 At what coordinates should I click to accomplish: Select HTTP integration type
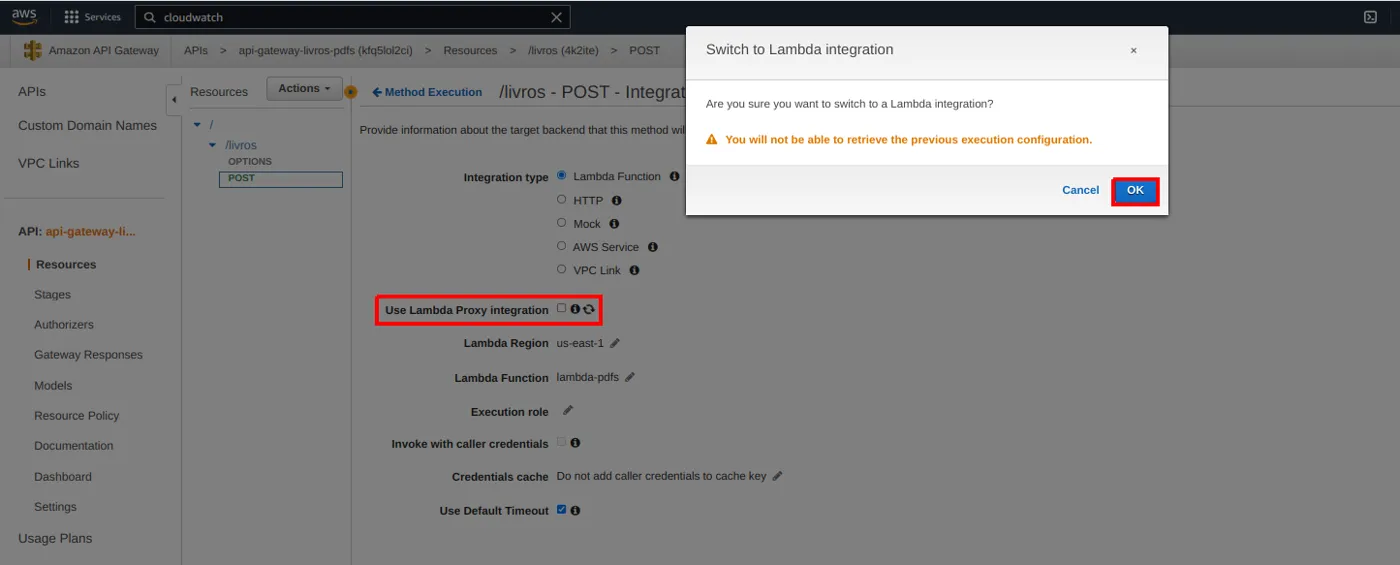[562, 199]
